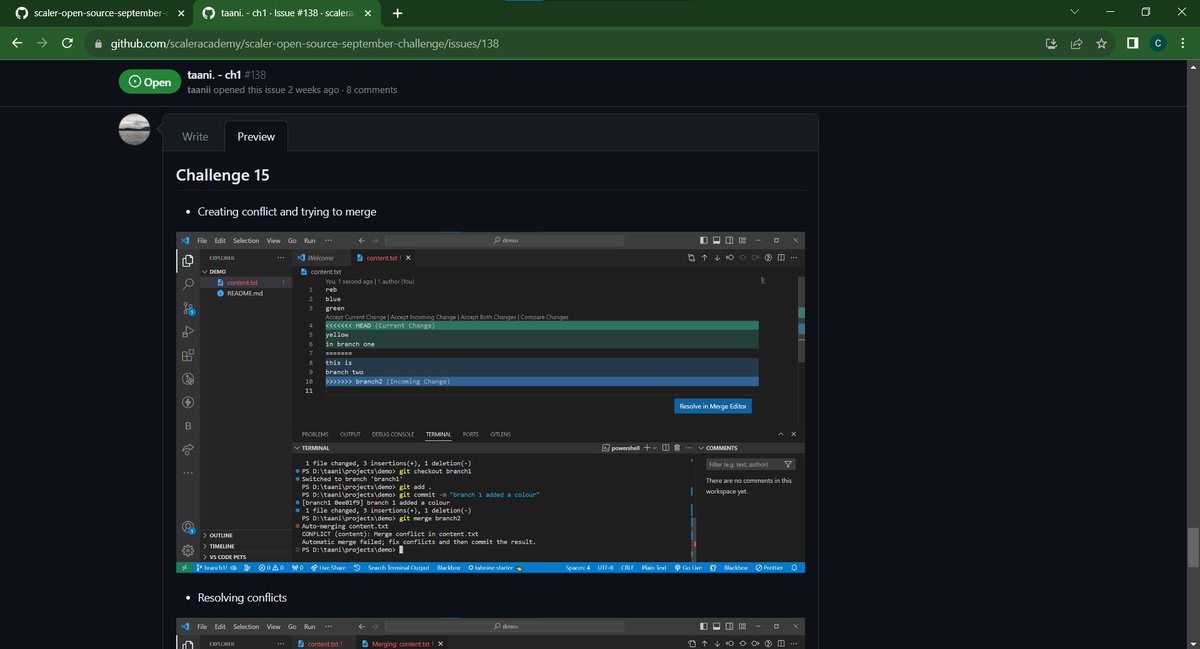Open the Run menu in VS Code screenshot

(310, 241)
